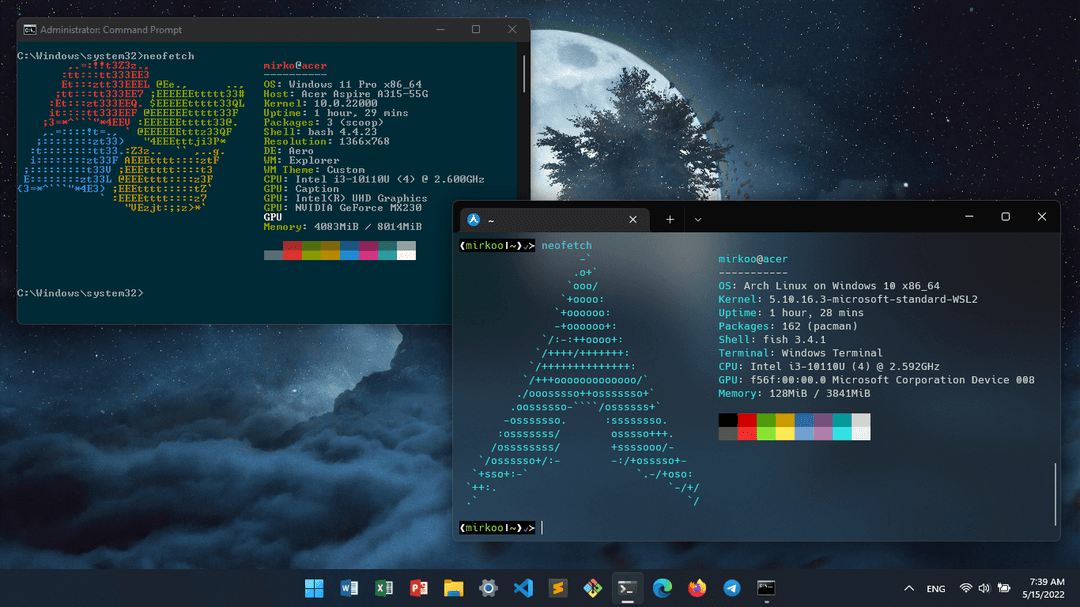Maximize the Windows Terminal window
Viewport: 1080px width, 607px height.
coord(1006,216)
